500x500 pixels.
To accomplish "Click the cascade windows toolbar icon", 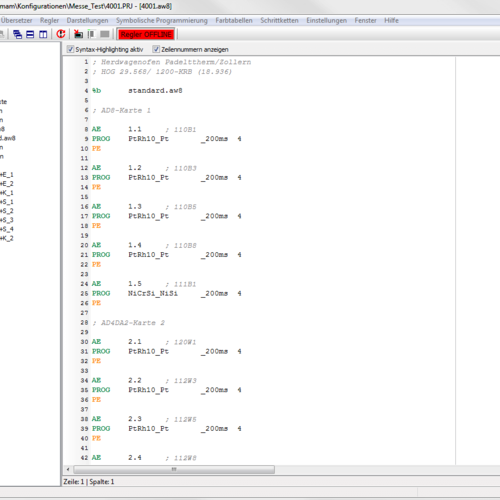I will tap(17, 34).
